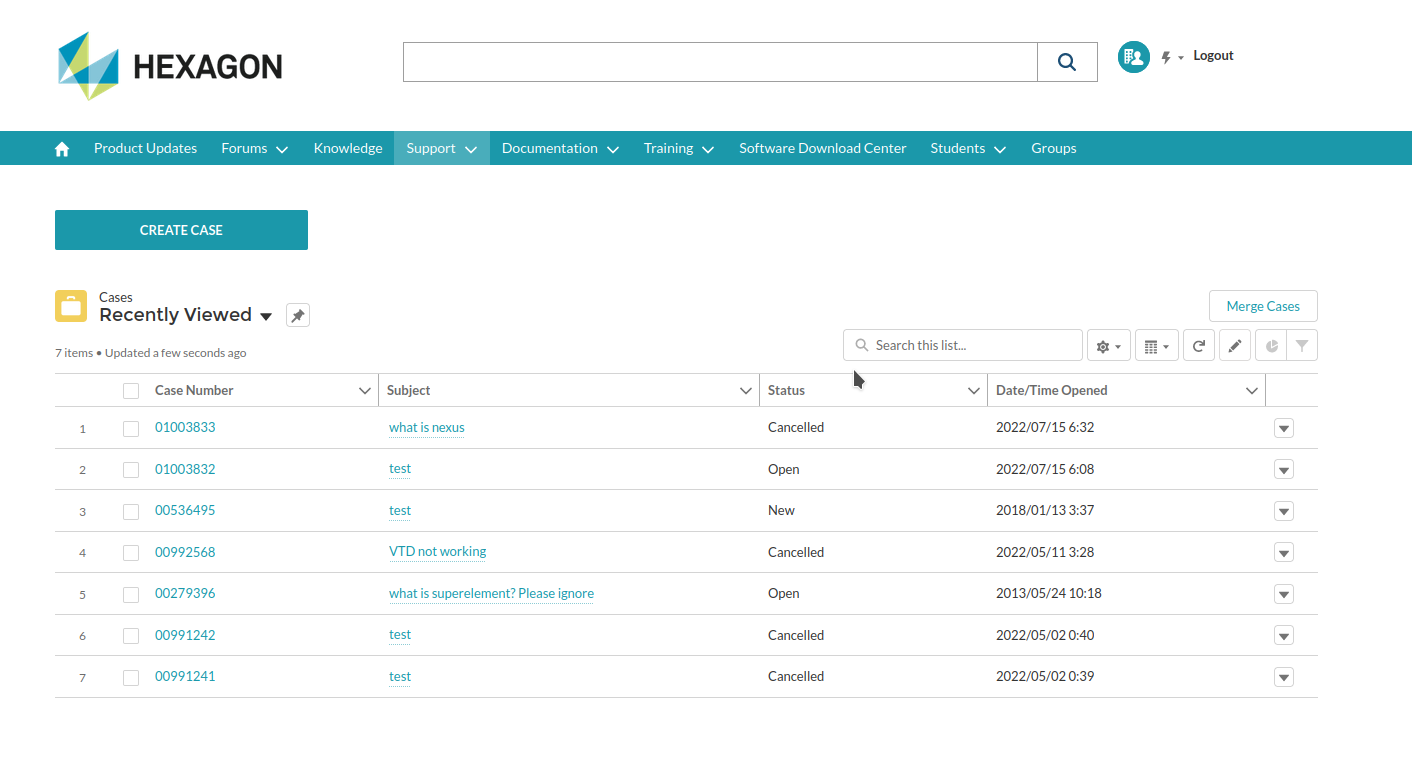Check the box for case 00279396
The height and width of the screenshot is (774, 1412).
131,594
